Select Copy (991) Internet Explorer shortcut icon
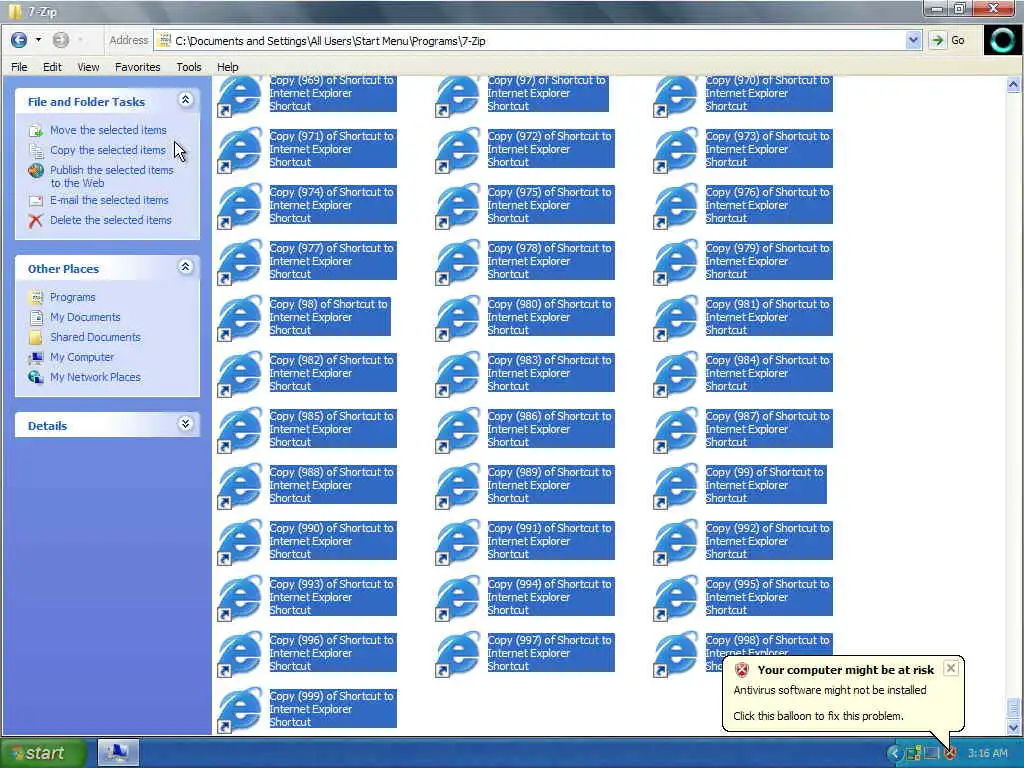 pyautogui.click(x=457, y=543)
